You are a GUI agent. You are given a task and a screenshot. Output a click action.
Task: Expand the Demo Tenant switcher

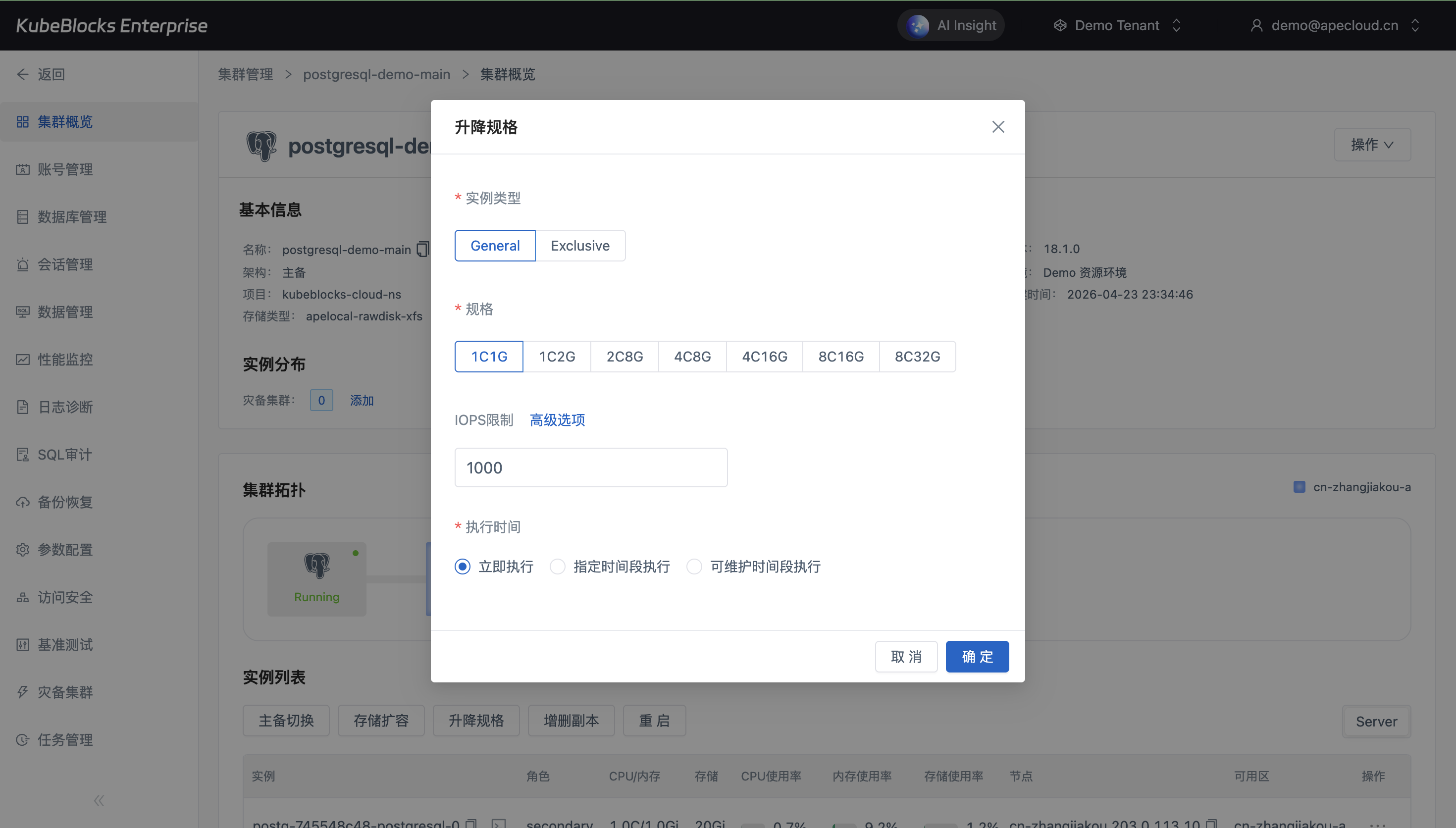pos(1117,26)
